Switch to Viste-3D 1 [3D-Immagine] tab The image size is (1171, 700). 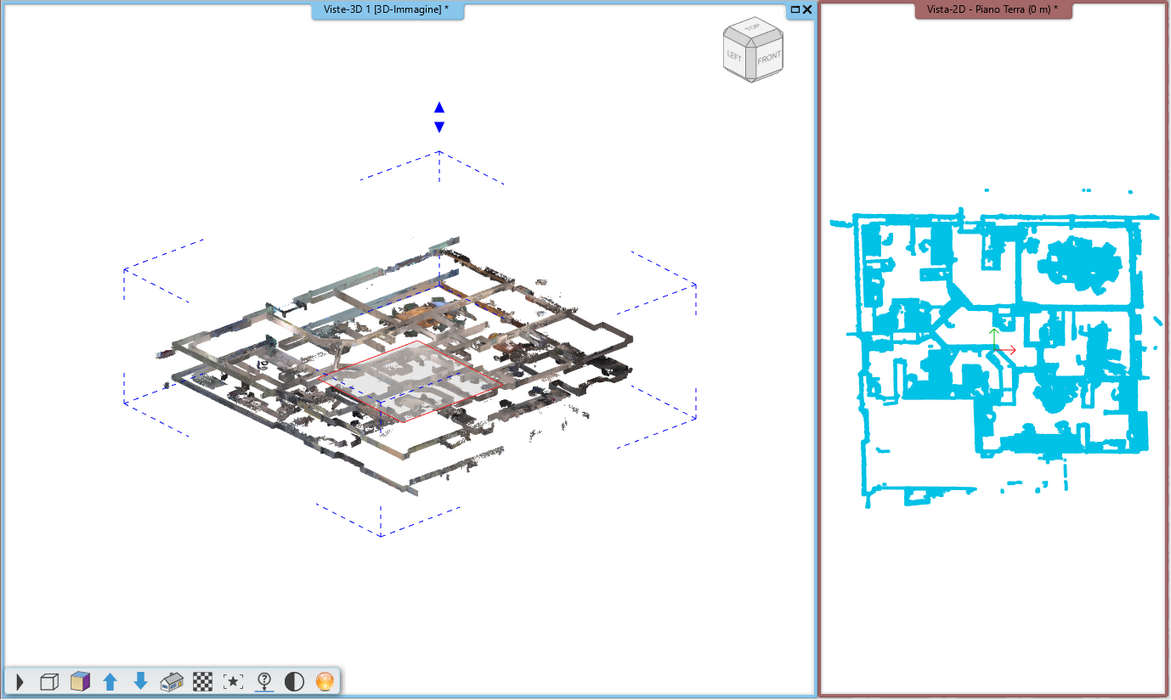coord(387,10)
